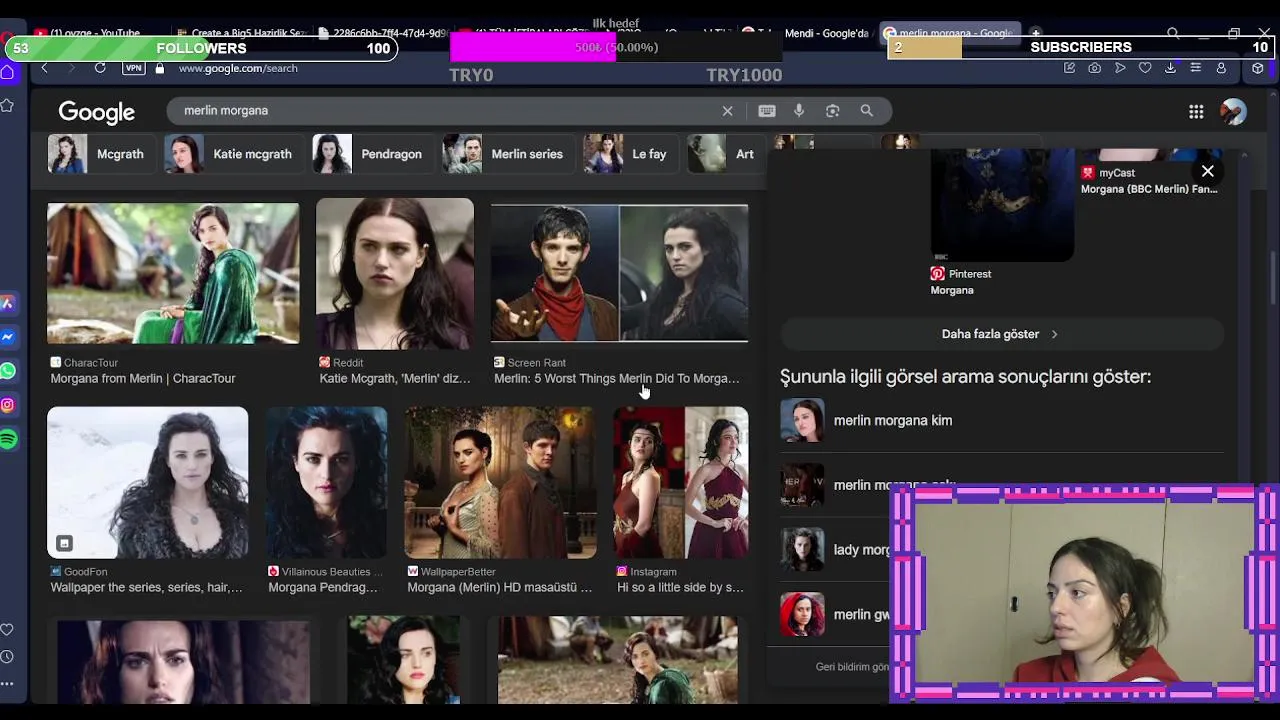Open sidebar more options three dots
Viewport: 1280px width, 720px height.
click(7, 684)
